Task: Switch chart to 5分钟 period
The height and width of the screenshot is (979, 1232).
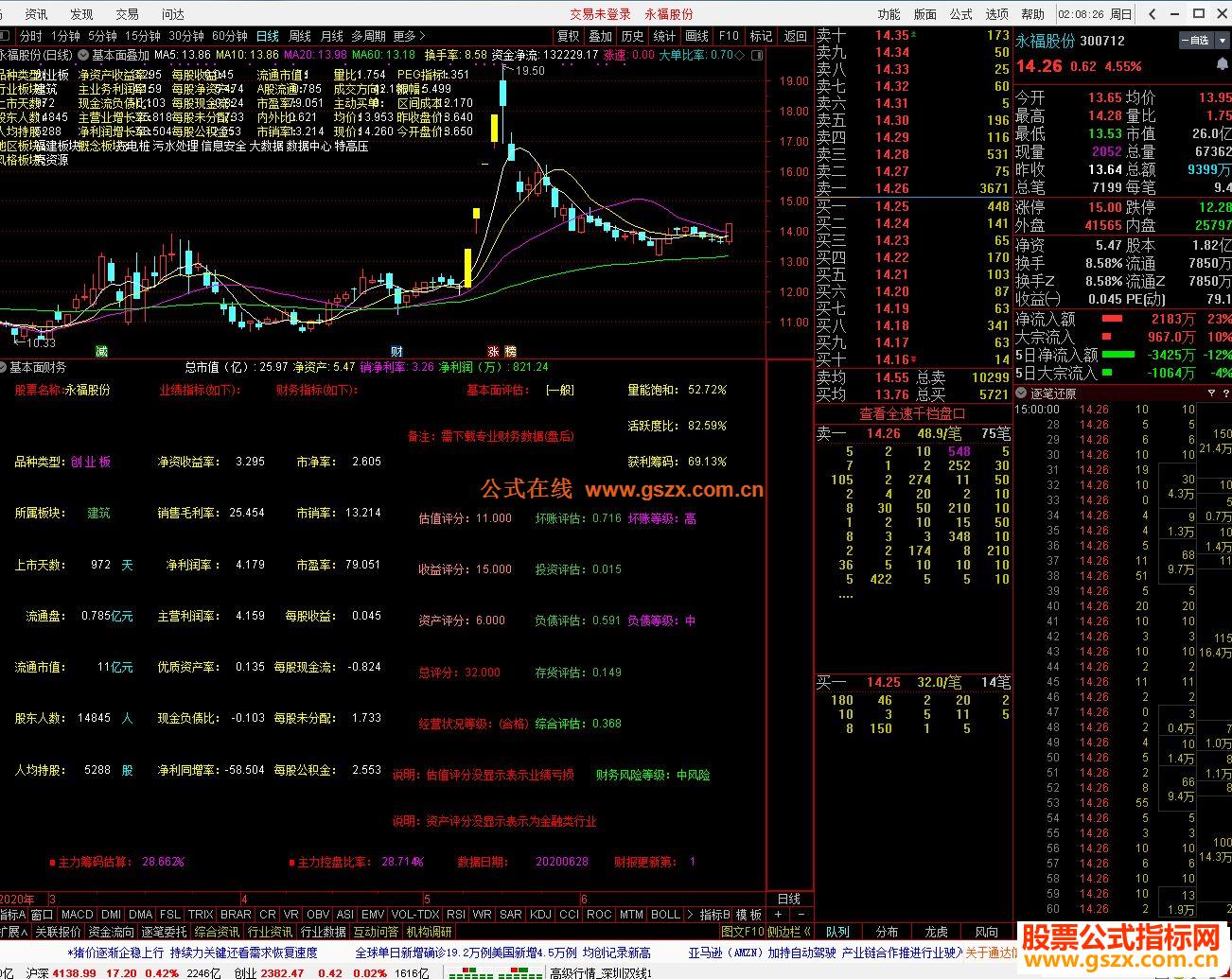Action: coord(101,36)
